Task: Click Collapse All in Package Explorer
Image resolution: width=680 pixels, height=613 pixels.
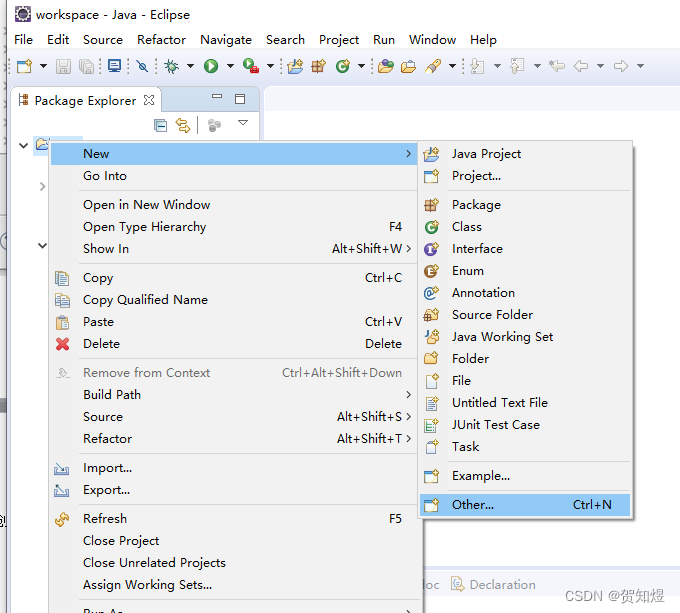Action: click(160, 125)
